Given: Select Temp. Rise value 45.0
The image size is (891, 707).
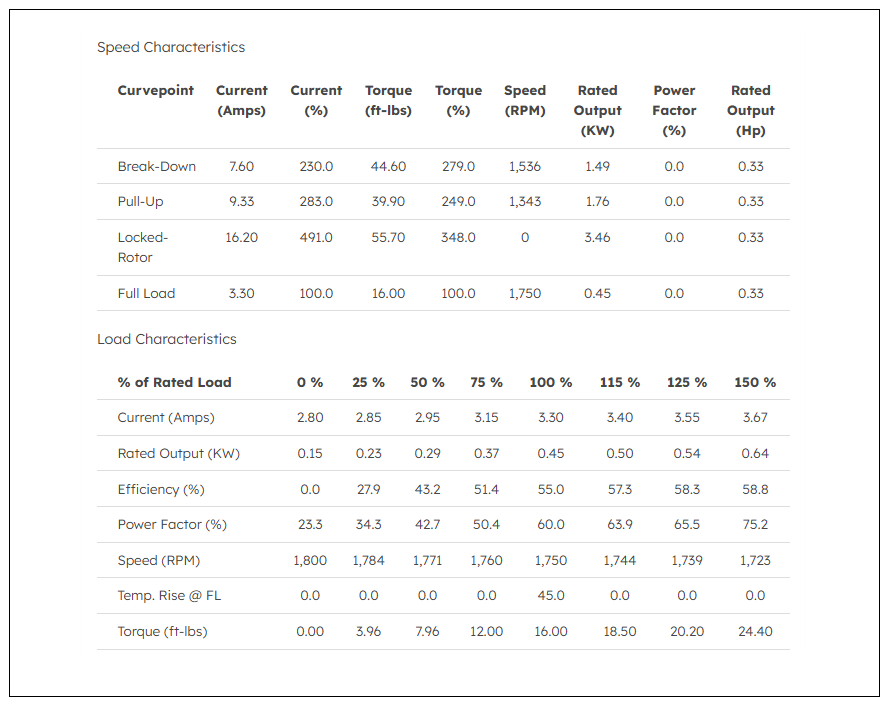Looking at the screenshot, I should click(x=551, y=596).
